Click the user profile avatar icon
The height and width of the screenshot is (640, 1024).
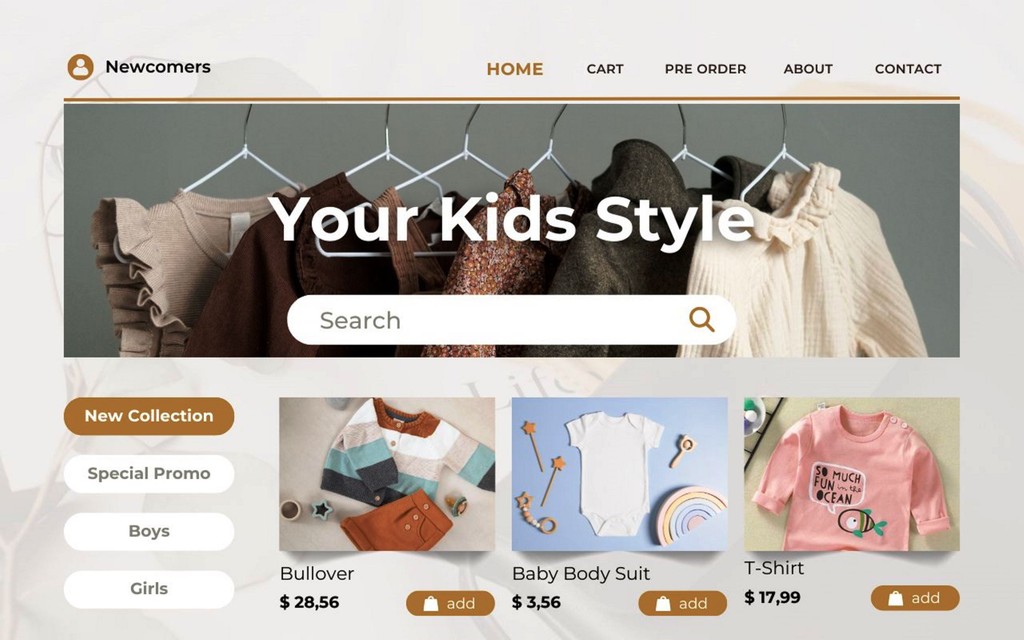[x=80, y=67]
